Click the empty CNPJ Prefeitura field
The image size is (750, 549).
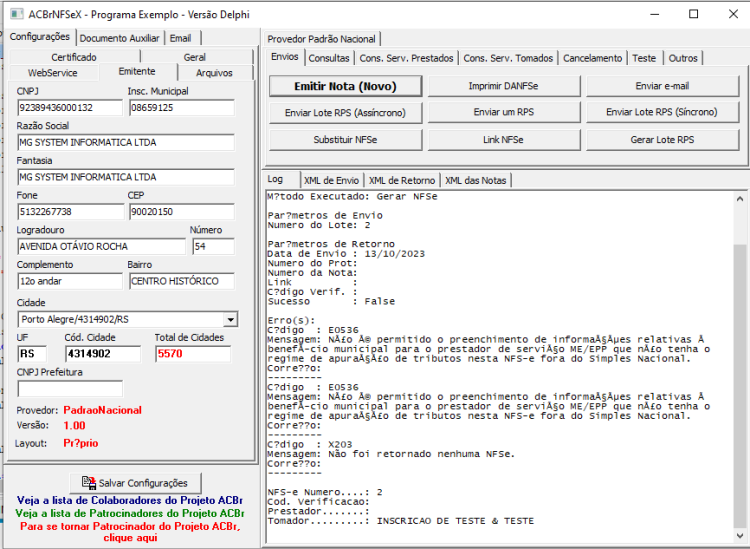[x=70, y=389]
